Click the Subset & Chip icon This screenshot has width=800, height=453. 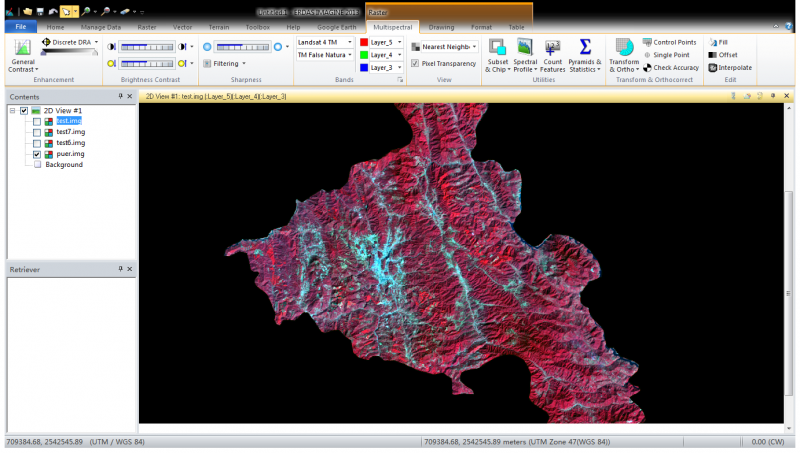pyautogui.click(x=497, y=47)
